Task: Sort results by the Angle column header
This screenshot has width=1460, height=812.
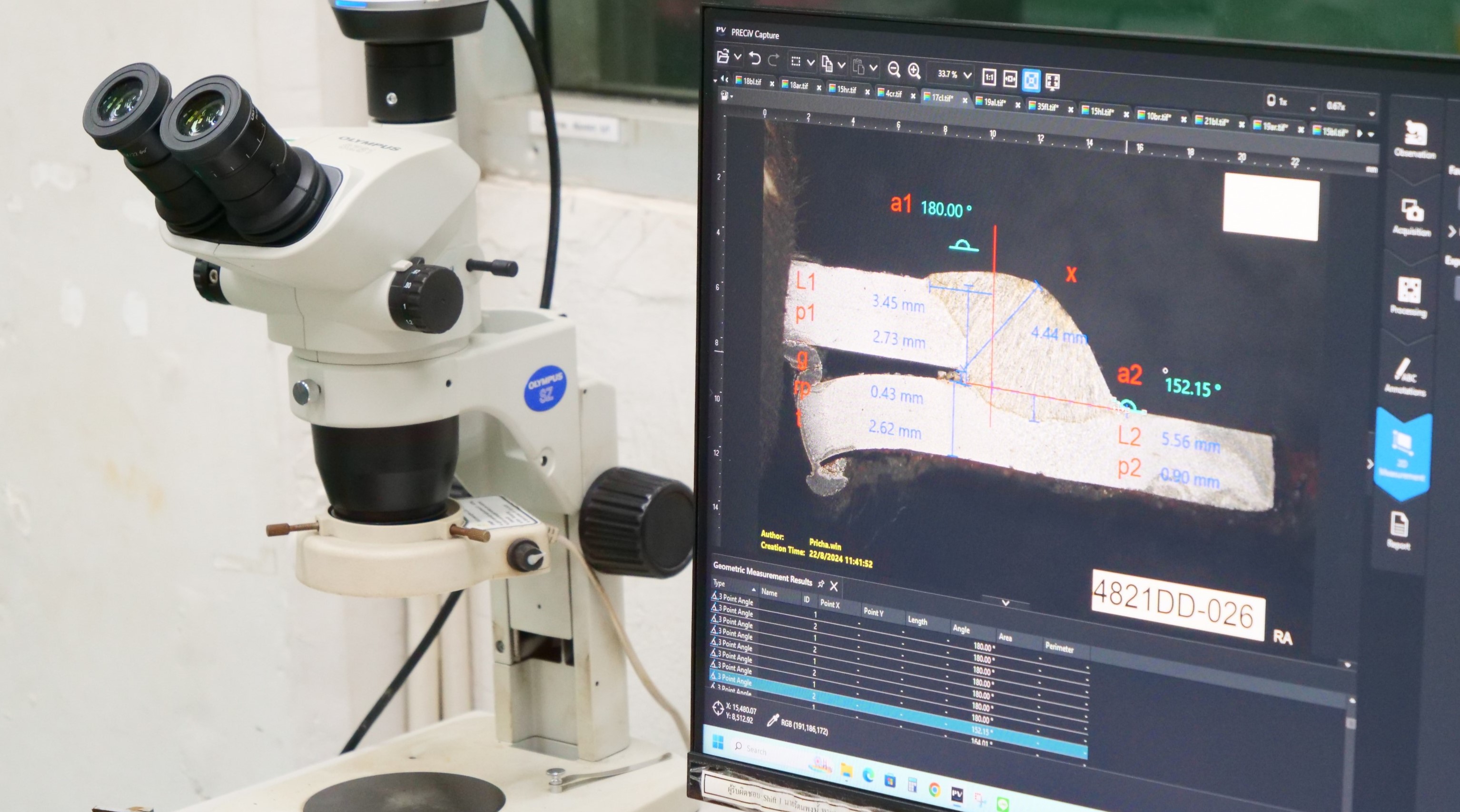Action: [961, 628]
